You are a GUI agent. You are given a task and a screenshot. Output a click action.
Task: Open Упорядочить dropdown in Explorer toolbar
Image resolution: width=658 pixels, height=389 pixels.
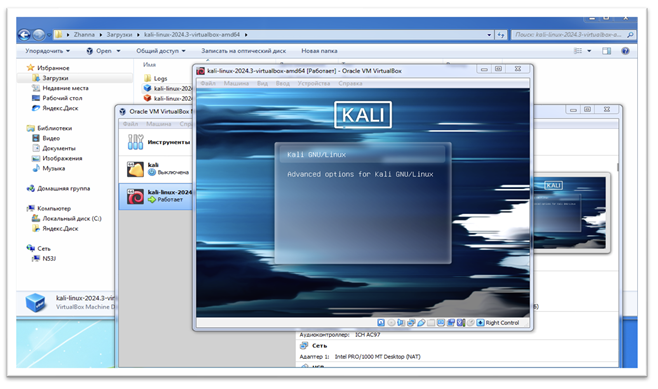pyautogui.click(x=47, y=51)
